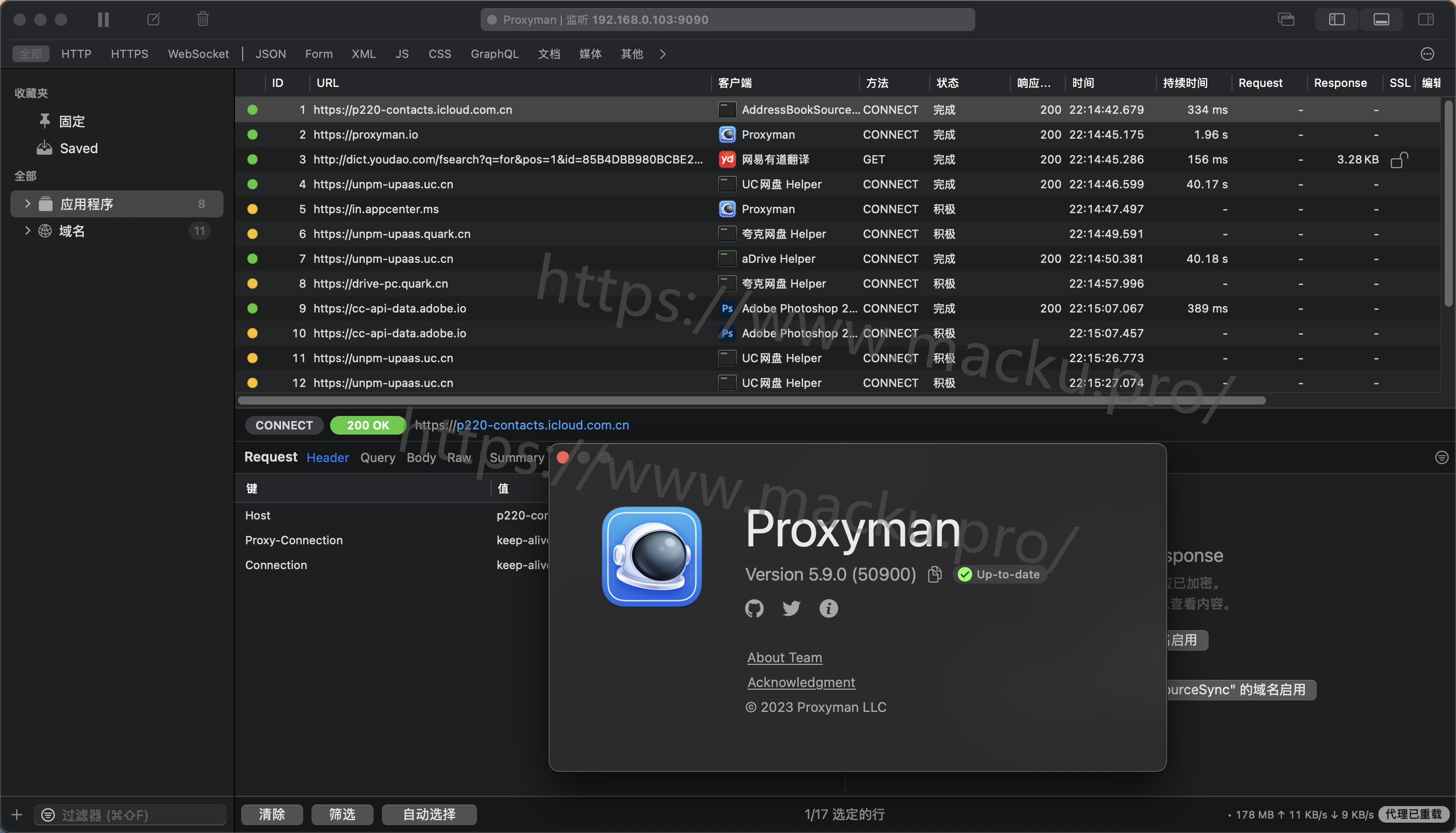Click the CONNECT method badge
Screen dimensions: 1456x833
point(284,425)
